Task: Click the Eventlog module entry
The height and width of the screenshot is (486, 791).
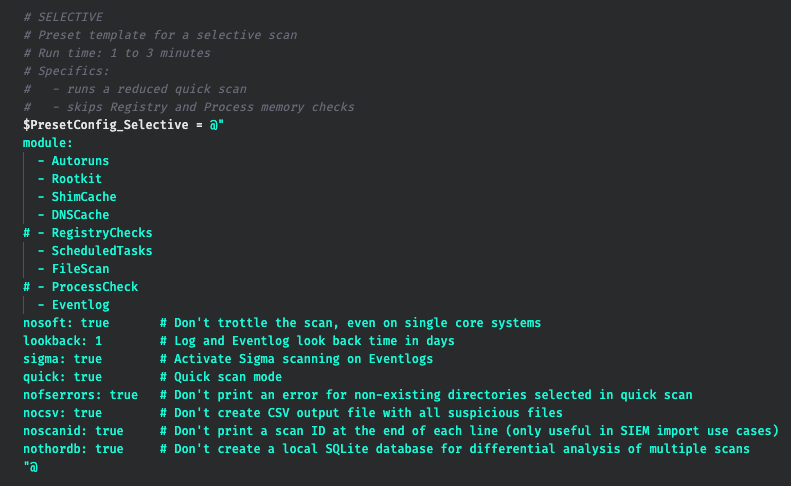Action: [x=73, y=305]
